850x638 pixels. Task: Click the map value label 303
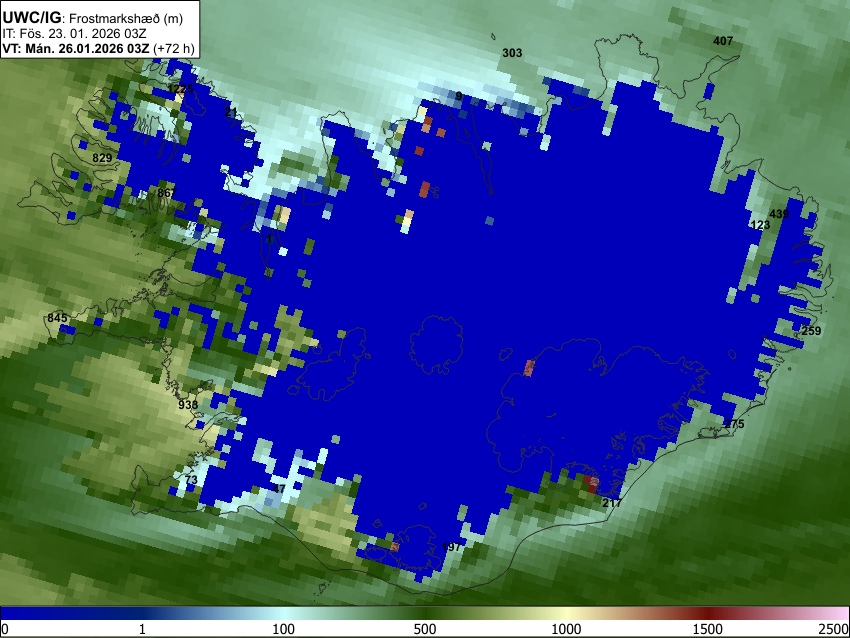tap(512, 53)
